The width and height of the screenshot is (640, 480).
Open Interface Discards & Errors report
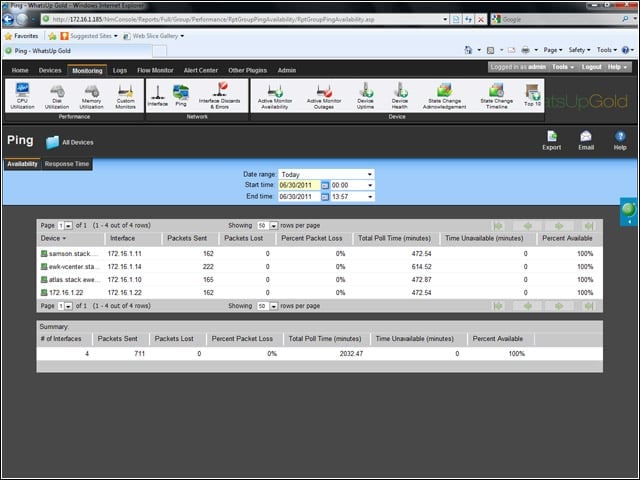[x=219, y=96]
